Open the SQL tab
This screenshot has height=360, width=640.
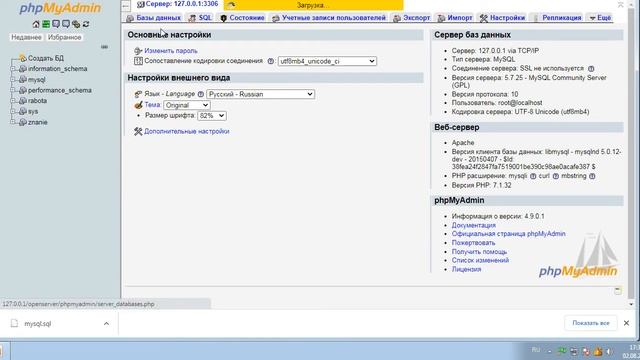click(x=200, y=18)
